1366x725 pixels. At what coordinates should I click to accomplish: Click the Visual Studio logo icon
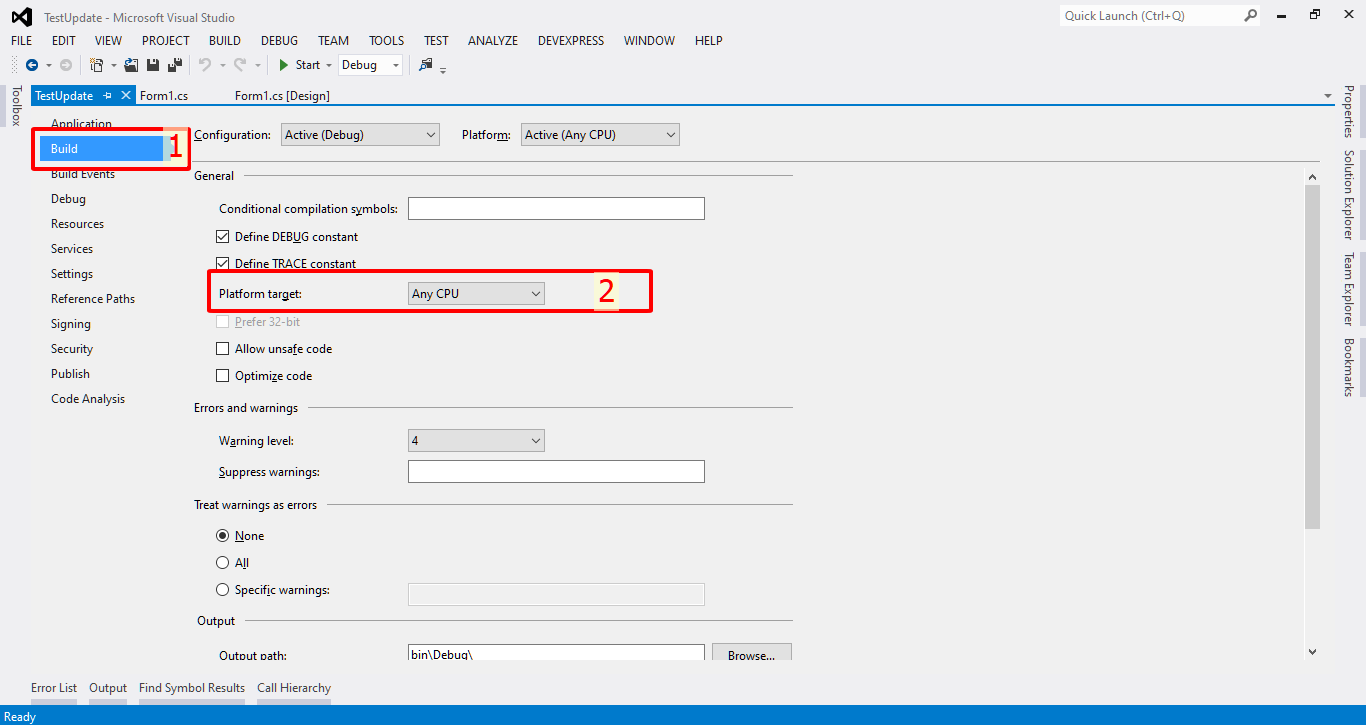(x=21, y=17)
